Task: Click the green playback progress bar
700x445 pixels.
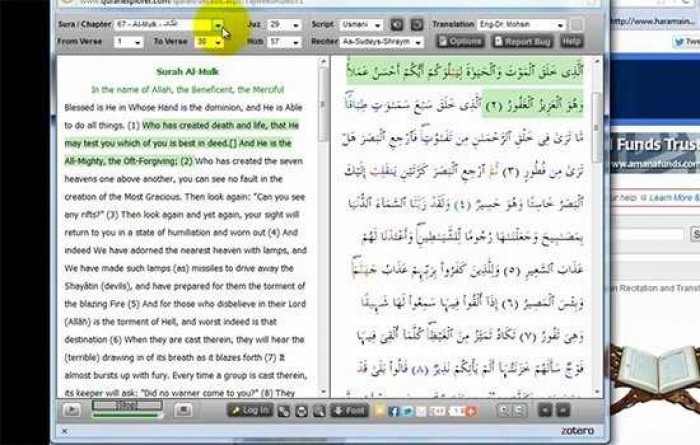Action: pos(127,415)
